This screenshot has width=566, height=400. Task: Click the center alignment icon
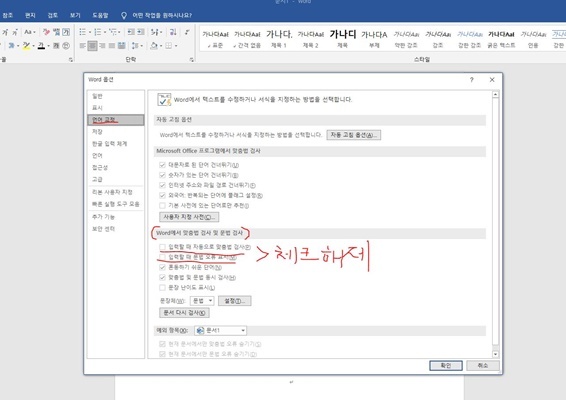pyautogui.click(x=92, y=46)
